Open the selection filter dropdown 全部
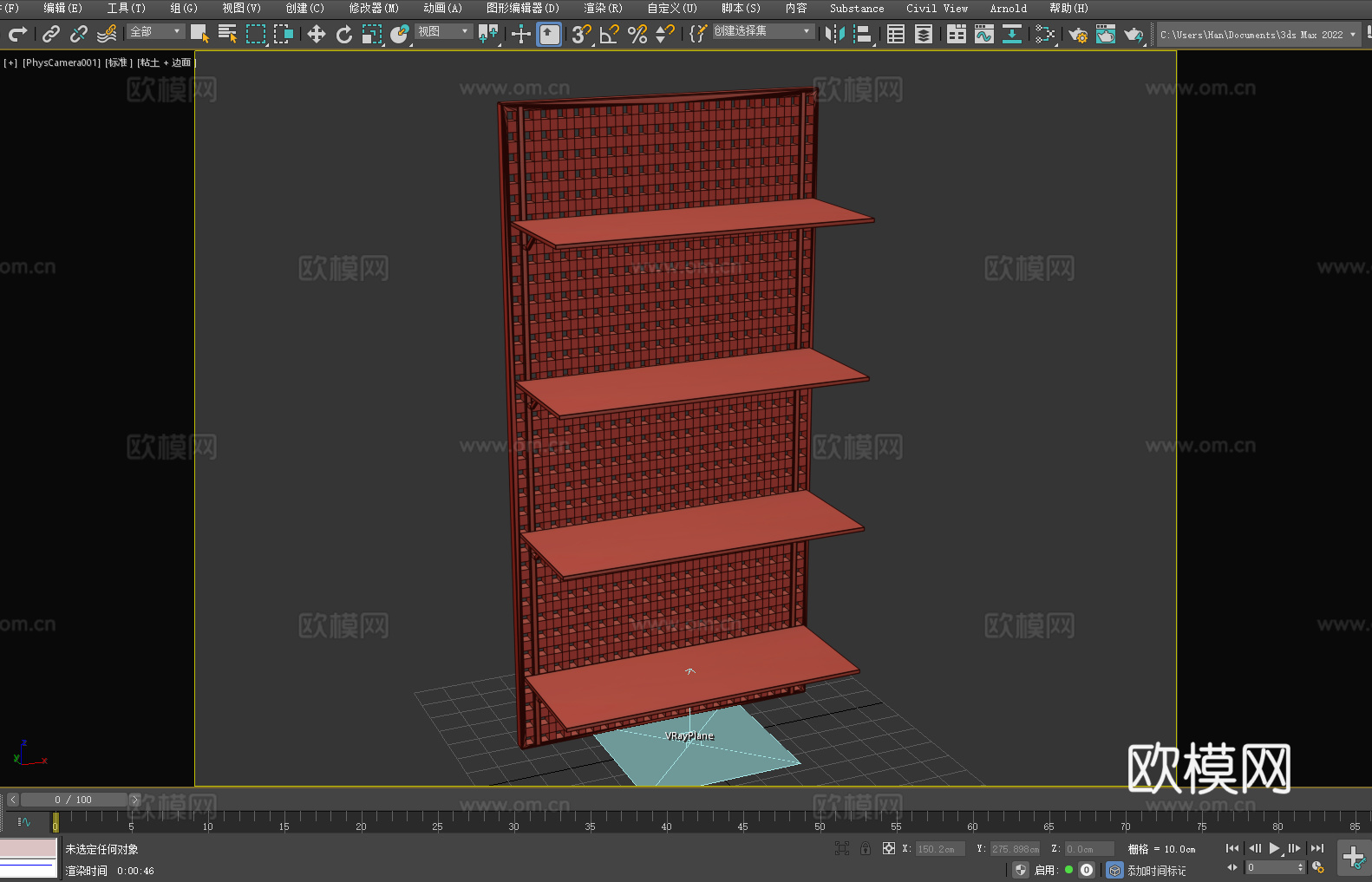This screenshot has height=882, width=1372. (156, 31)
